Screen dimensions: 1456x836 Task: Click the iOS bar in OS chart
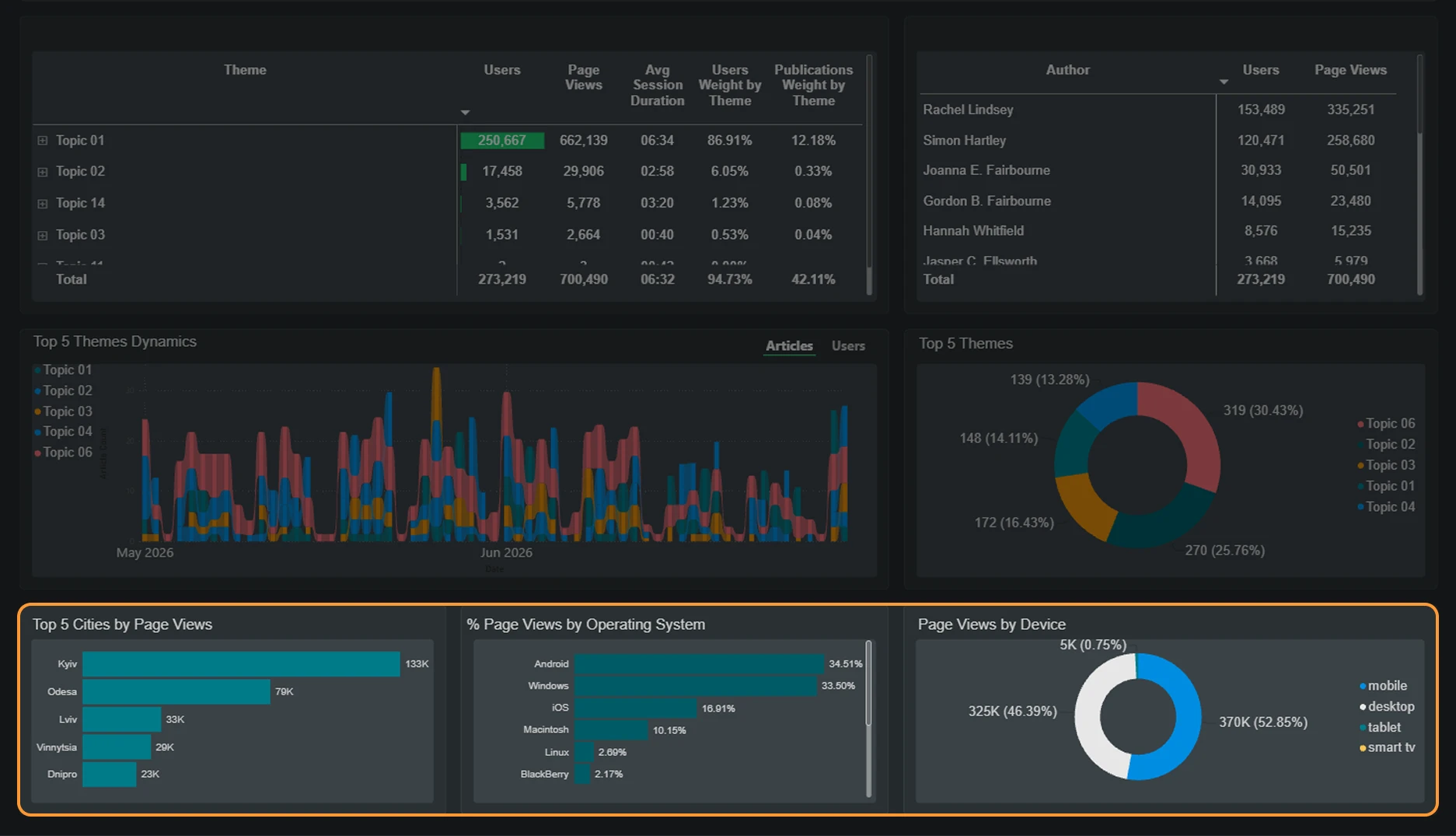[636, 708]
